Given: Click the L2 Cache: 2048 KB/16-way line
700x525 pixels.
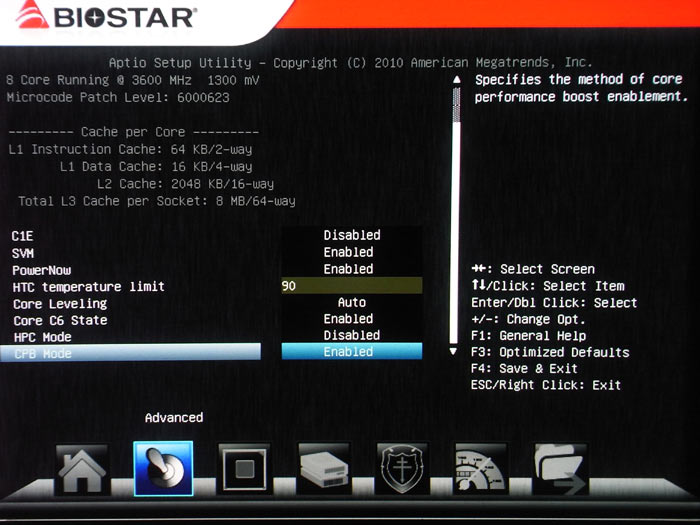Looking at the screenshot, I should pos(185,184).
